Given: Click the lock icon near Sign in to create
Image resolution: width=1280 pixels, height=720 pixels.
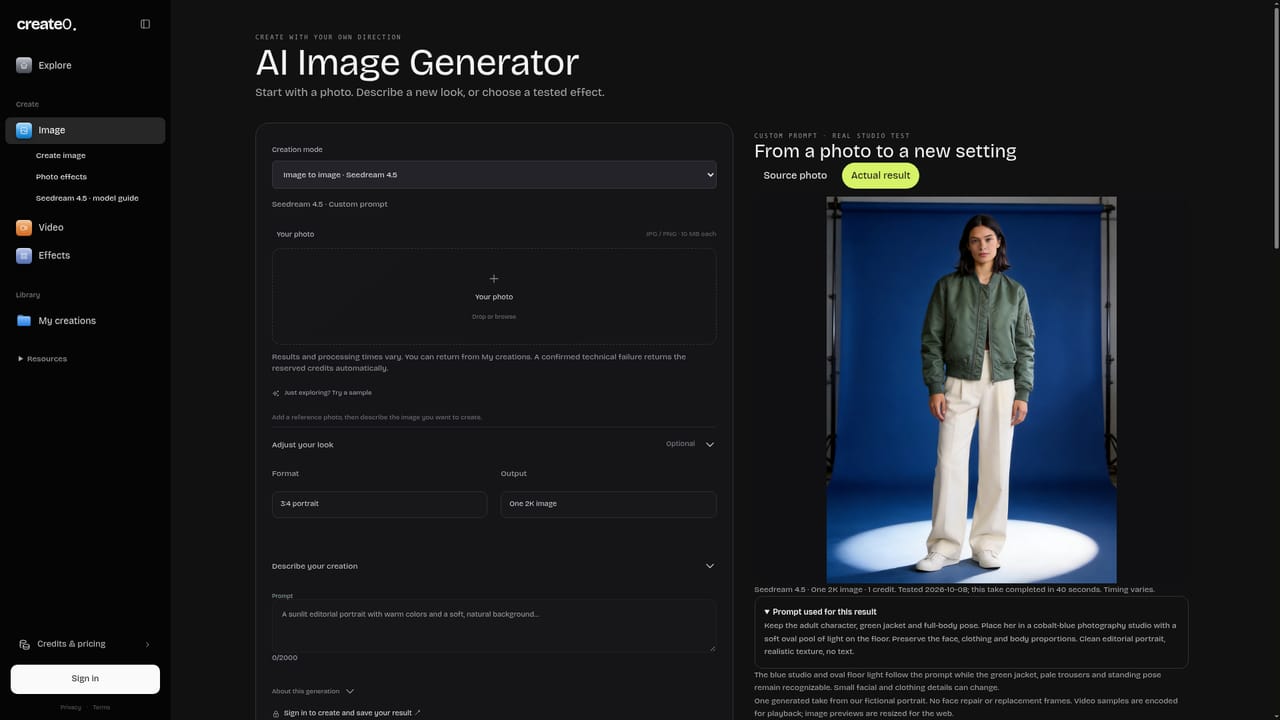Looking at the screenshot, I should pyautogui.click(x=276, y=713).
